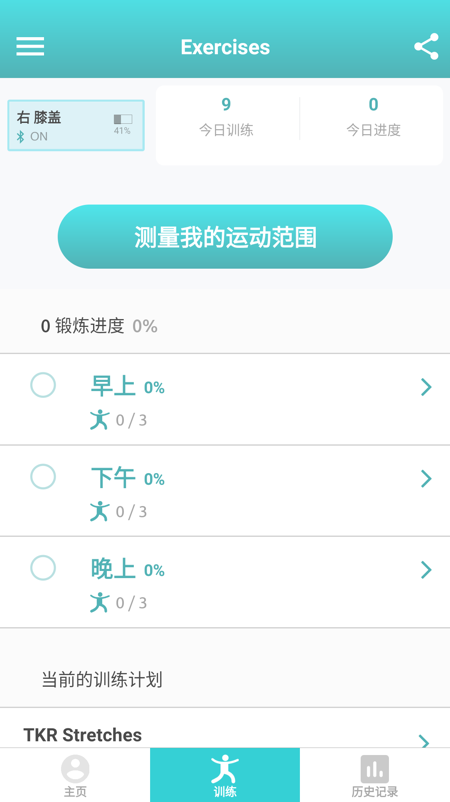Check the 下午 session circle
This screenshot has height=802, width=450.
click(x=43, y=477)
